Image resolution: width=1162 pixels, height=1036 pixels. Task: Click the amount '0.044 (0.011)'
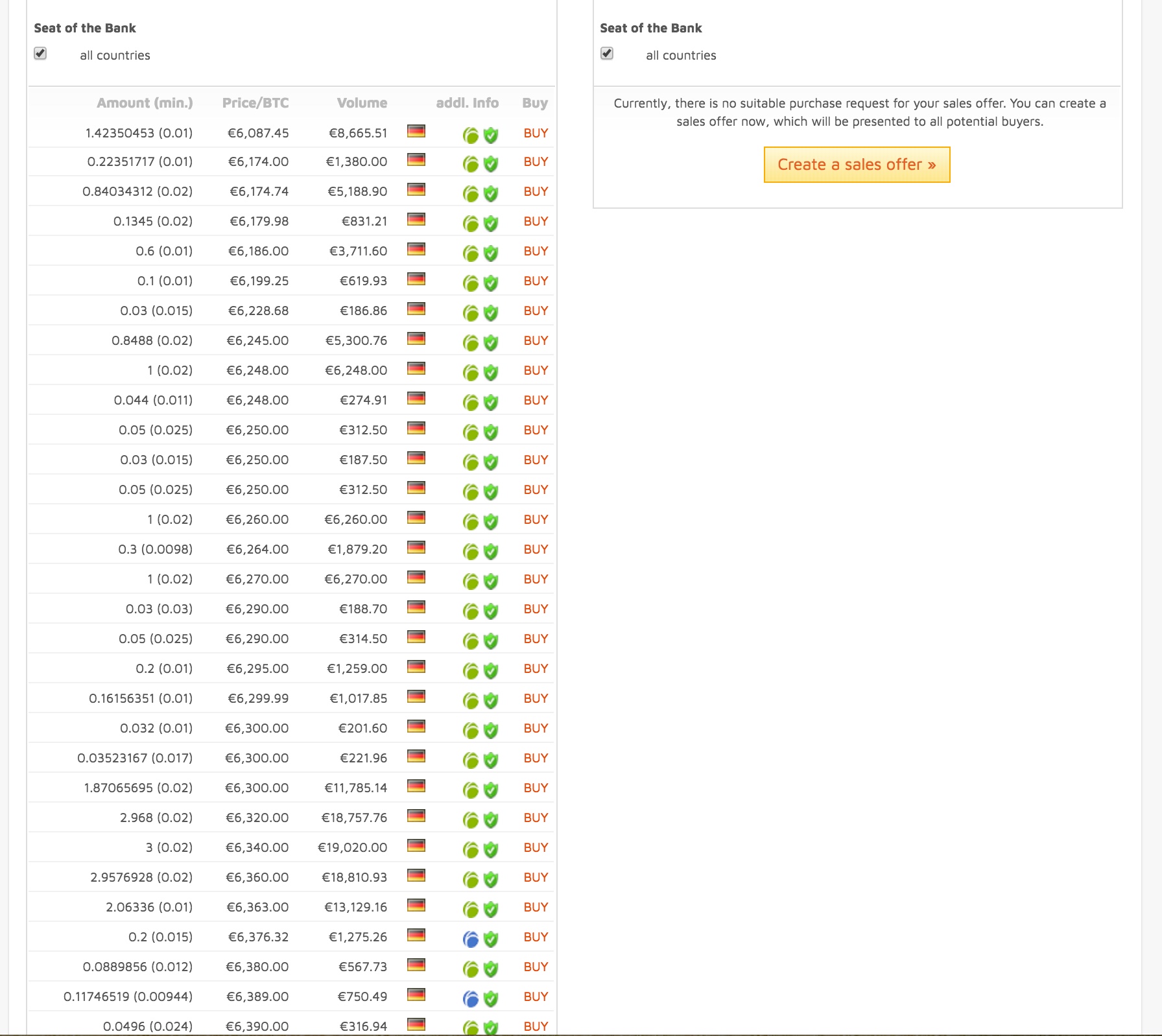click(153, 400)
